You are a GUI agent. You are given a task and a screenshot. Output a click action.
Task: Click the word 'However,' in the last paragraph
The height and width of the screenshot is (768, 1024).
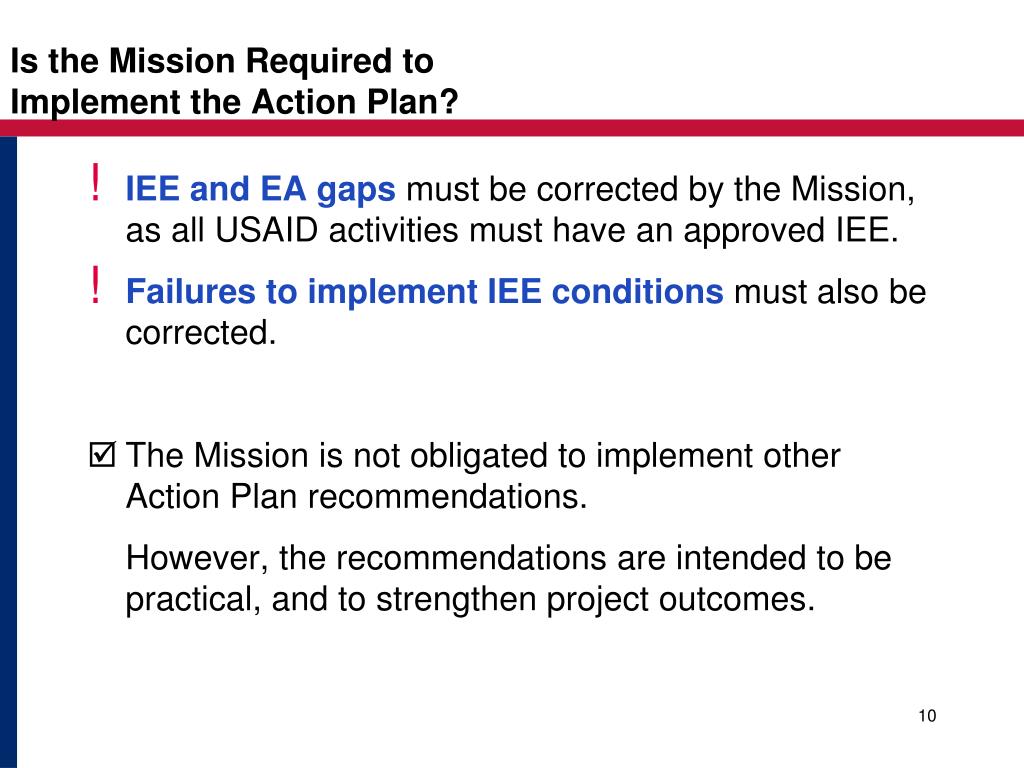click(x=197, y=559)
